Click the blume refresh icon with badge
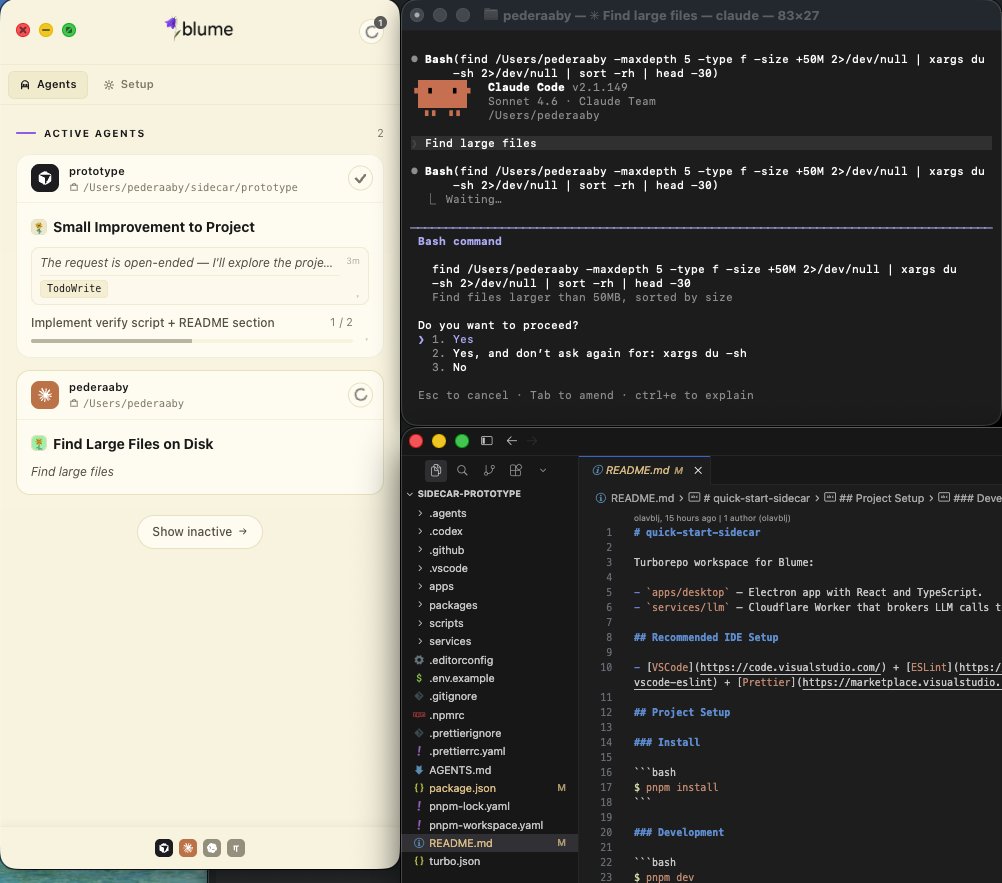1002x883 pixels. tap(373, 29)
